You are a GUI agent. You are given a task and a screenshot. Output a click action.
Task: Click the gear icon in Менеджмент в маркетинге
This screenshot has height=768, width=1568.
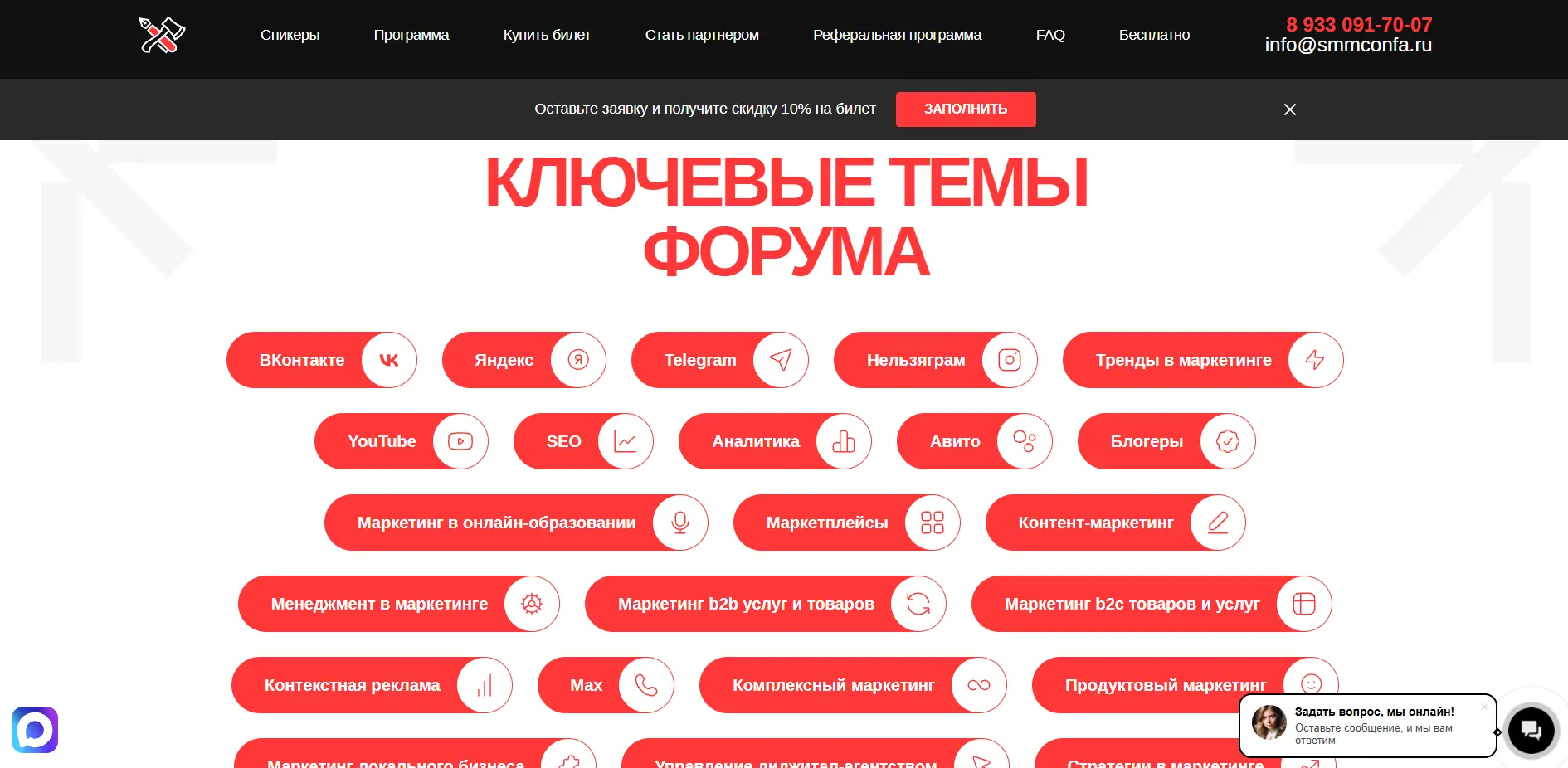click(532, 604)
